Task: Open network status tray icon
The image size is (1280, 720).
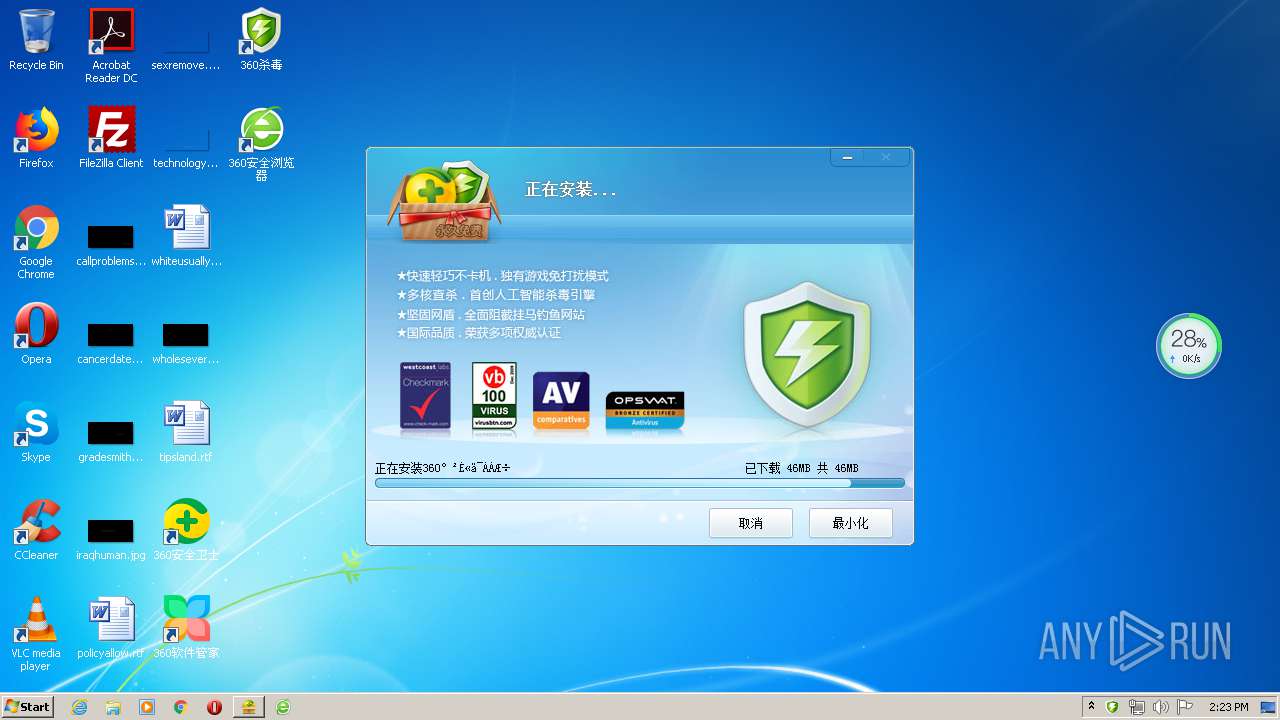Action: click(x=1137, y=707)
